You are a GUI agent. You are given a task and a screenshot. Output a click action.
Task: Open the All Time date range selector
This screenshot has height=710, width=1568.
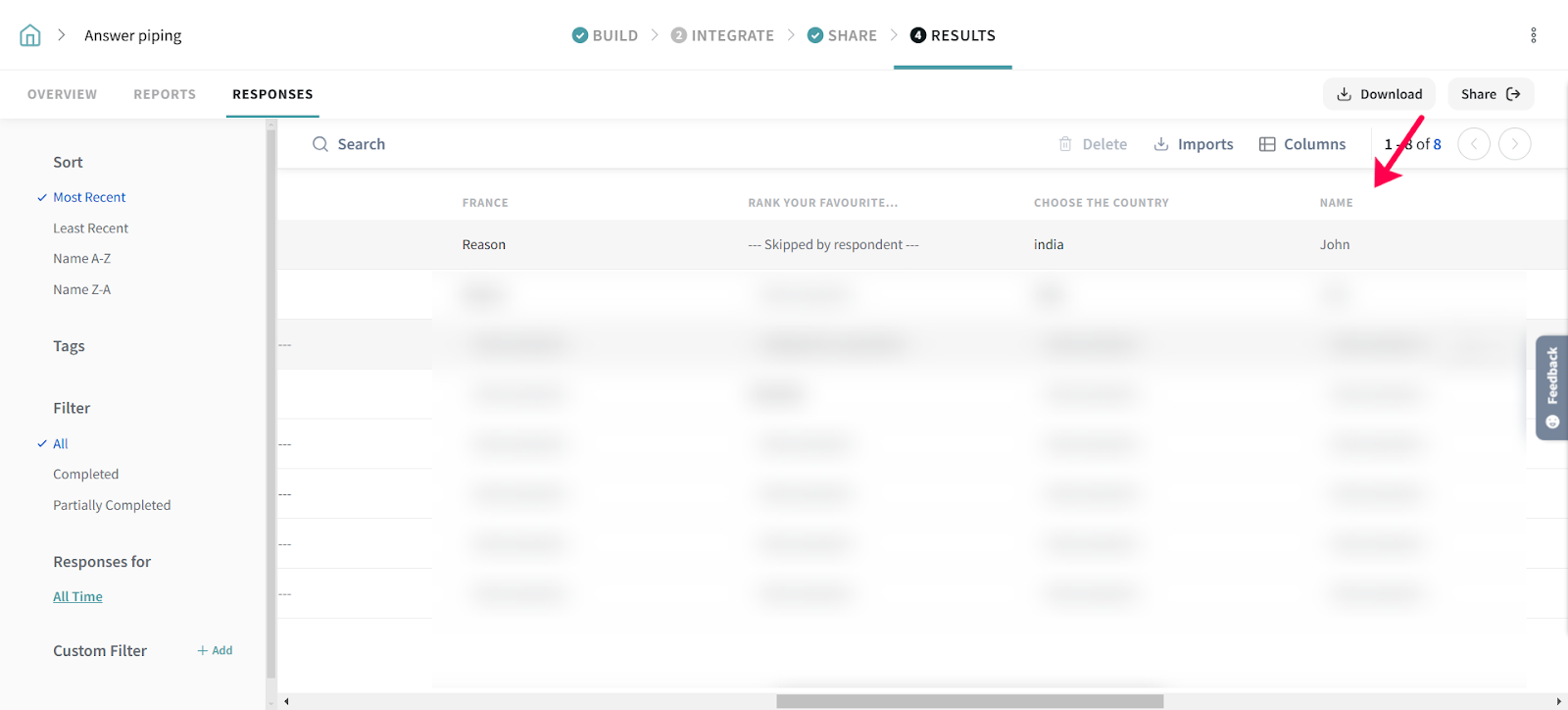tap(77, 597)
